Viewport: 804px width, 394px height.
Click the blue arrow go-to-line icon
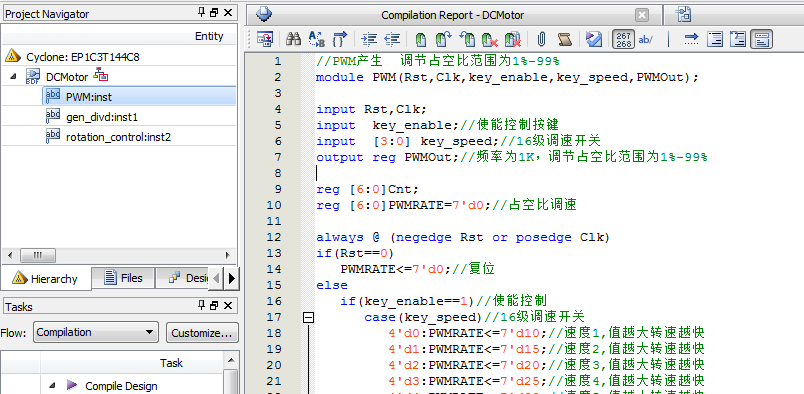click(692, 39)
